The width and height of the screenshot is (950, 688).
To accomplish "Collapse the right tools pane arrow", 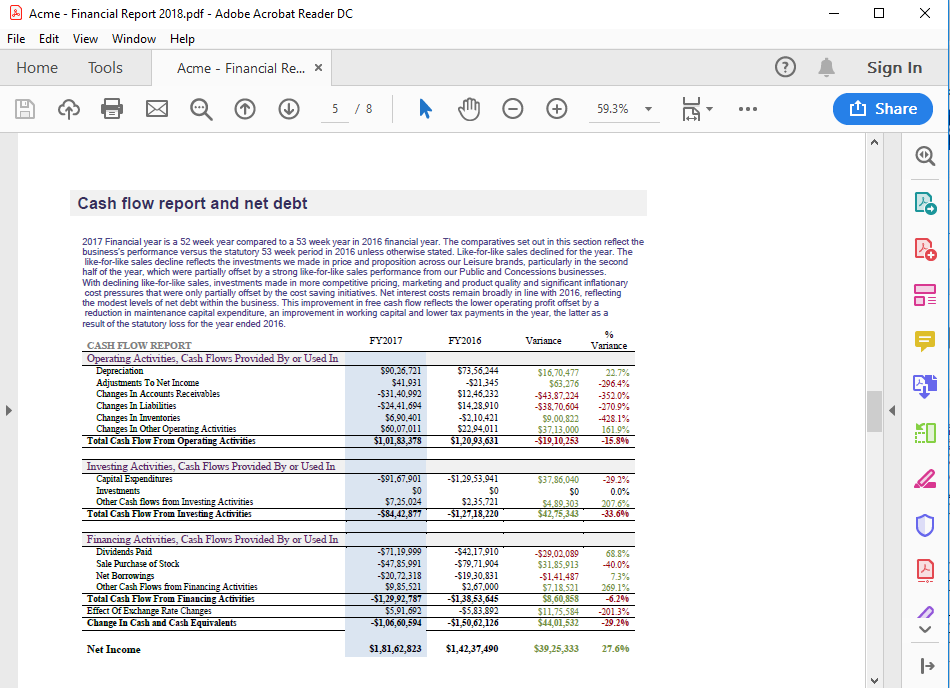I will click(892, 411).
